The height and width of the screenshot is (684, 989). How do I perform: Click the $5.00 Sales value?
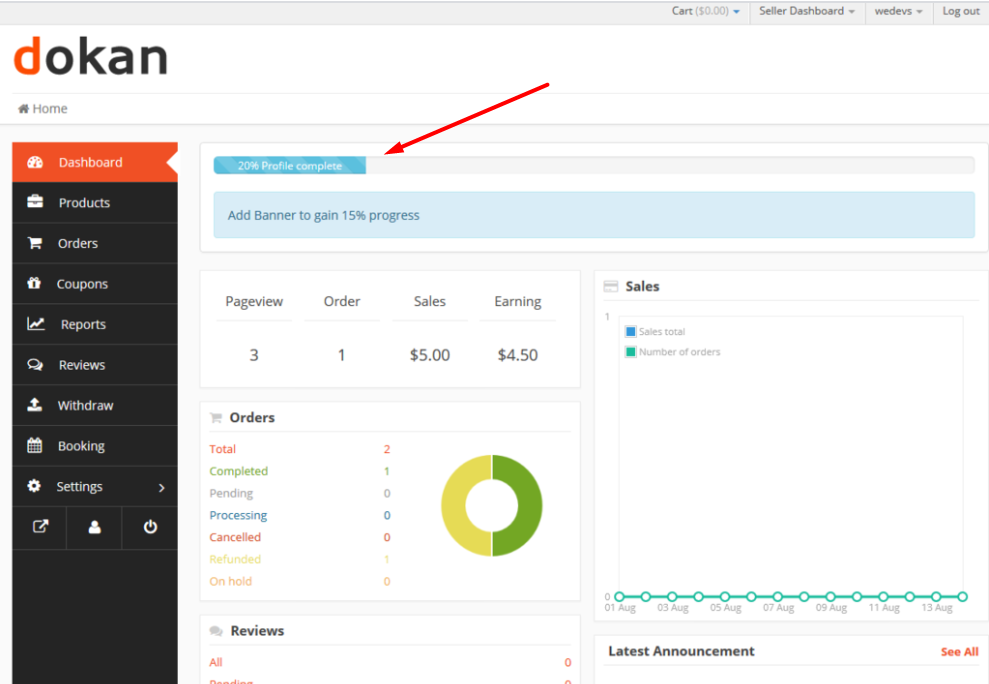430,355
